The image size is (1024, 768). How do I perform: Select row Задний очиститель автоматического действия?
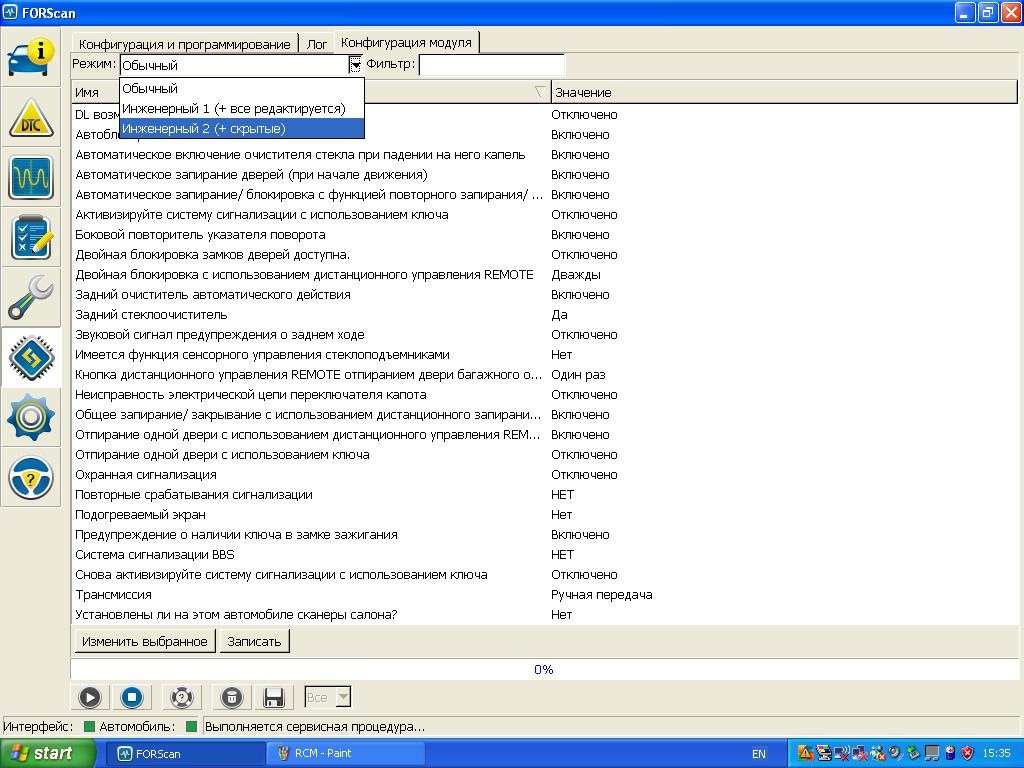(543, 295)
